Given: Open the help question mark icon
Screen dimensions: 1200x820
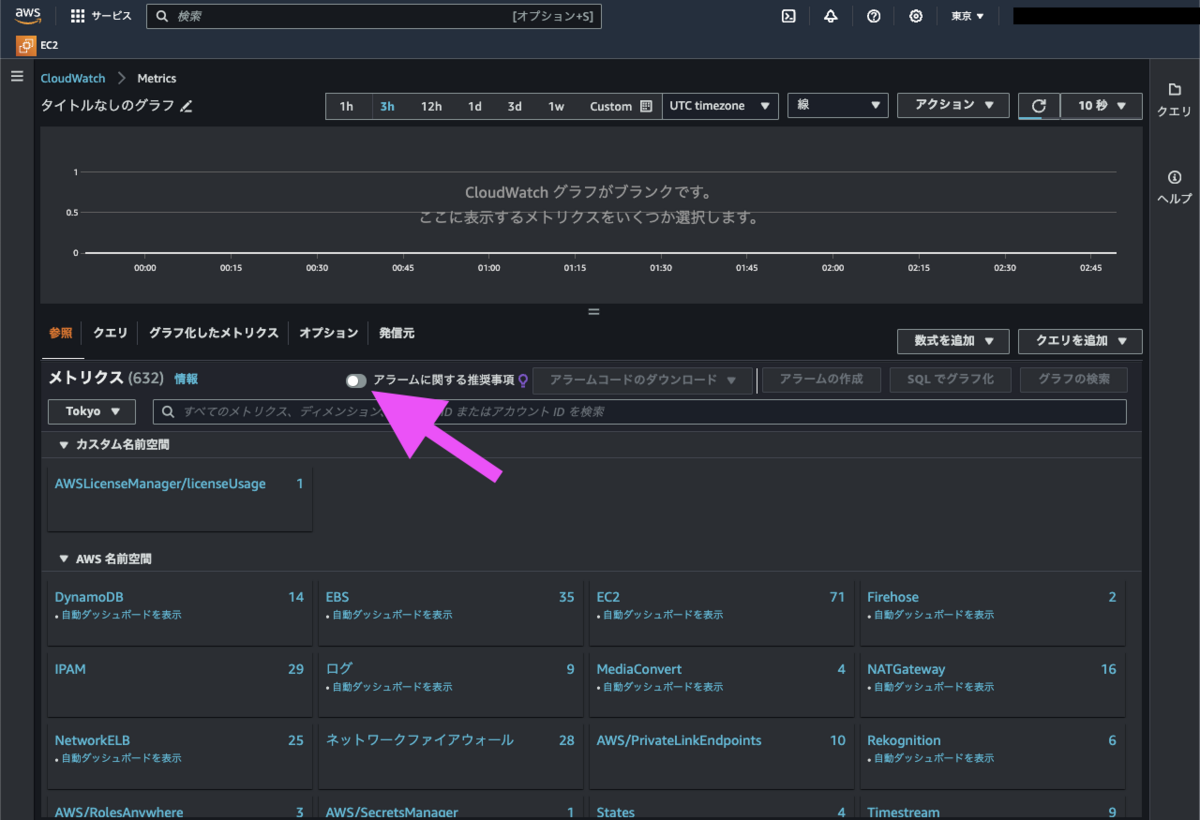Looking at the screenshot, I should tap(873, 16).
